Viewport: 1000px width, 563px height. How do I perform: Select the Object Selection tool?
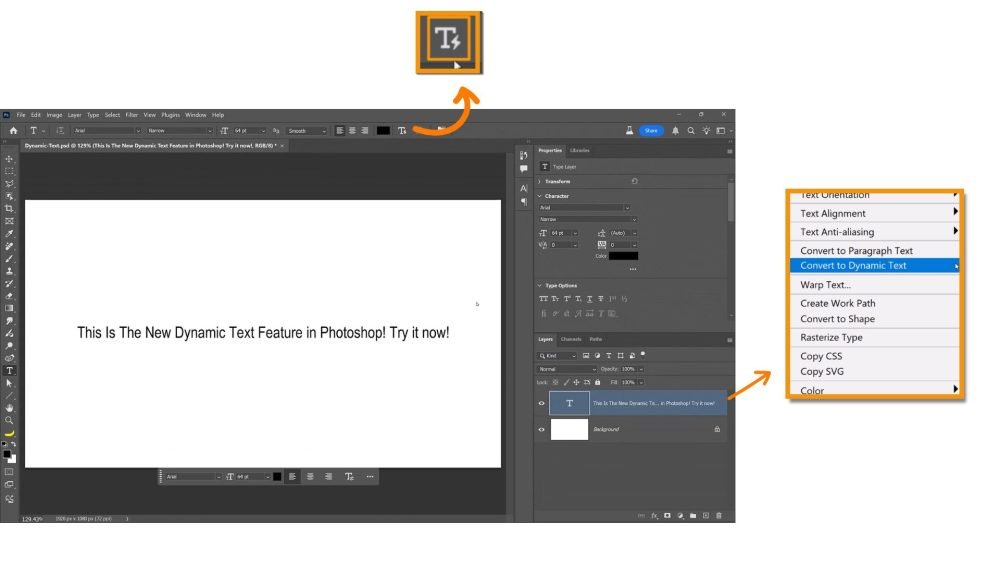[9, 196]
